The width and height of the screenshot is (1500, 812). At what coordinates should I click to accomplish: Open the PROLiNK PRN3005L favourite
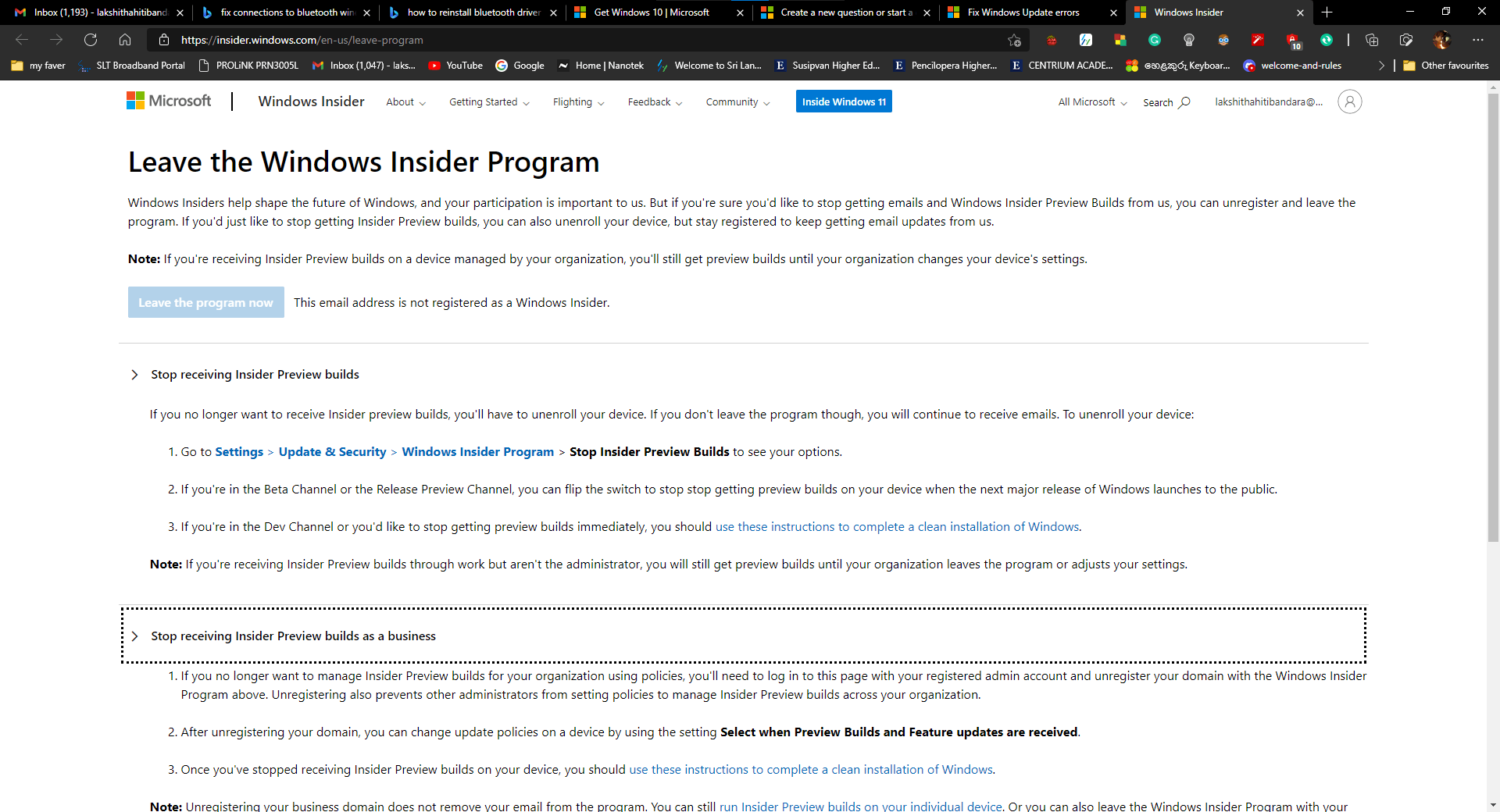(248, 66)
